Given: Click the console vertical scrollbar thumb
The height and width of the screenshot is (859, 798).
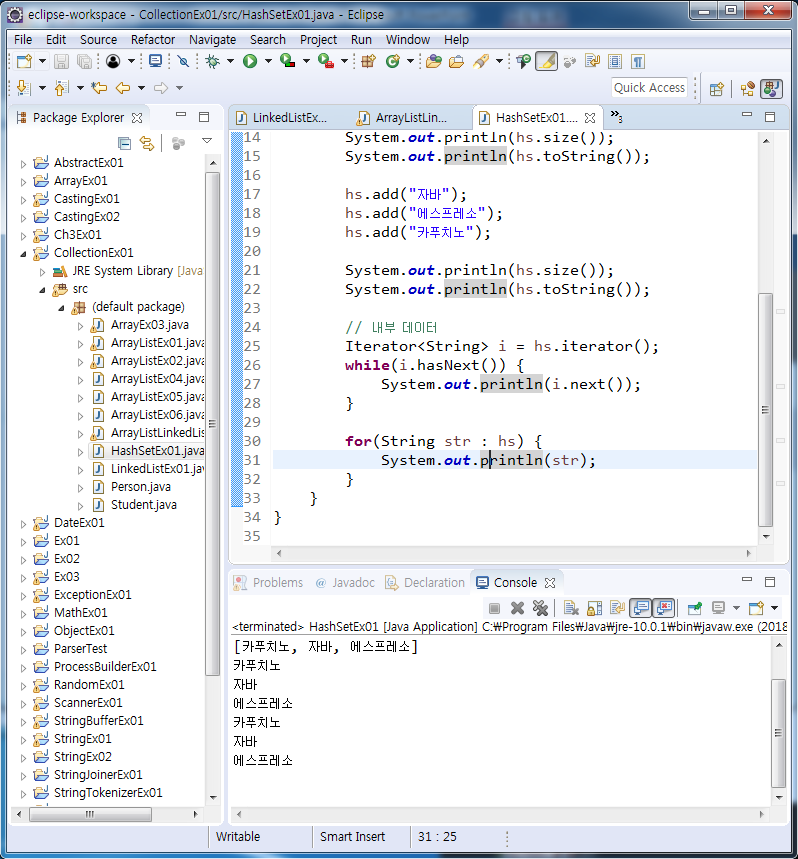Looking at the screenshot, I should coord(778,733).
